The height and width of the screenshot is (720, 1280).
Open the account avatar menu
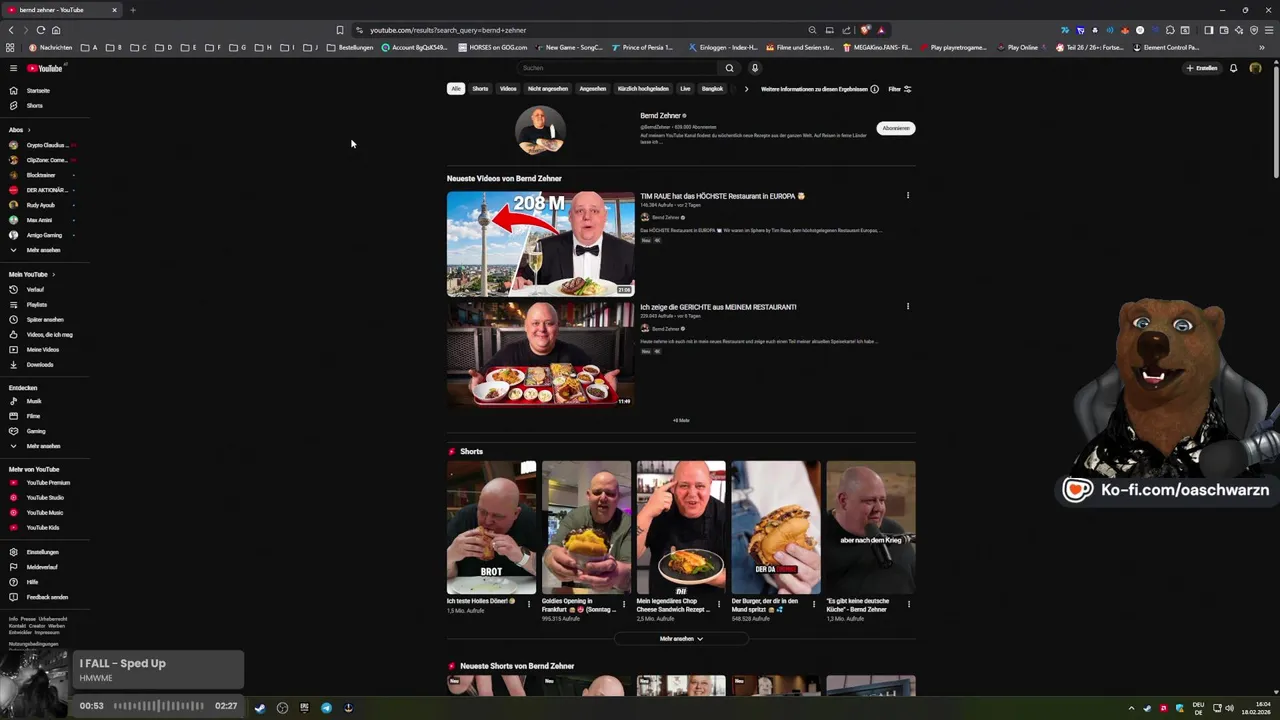point(1255,68)
